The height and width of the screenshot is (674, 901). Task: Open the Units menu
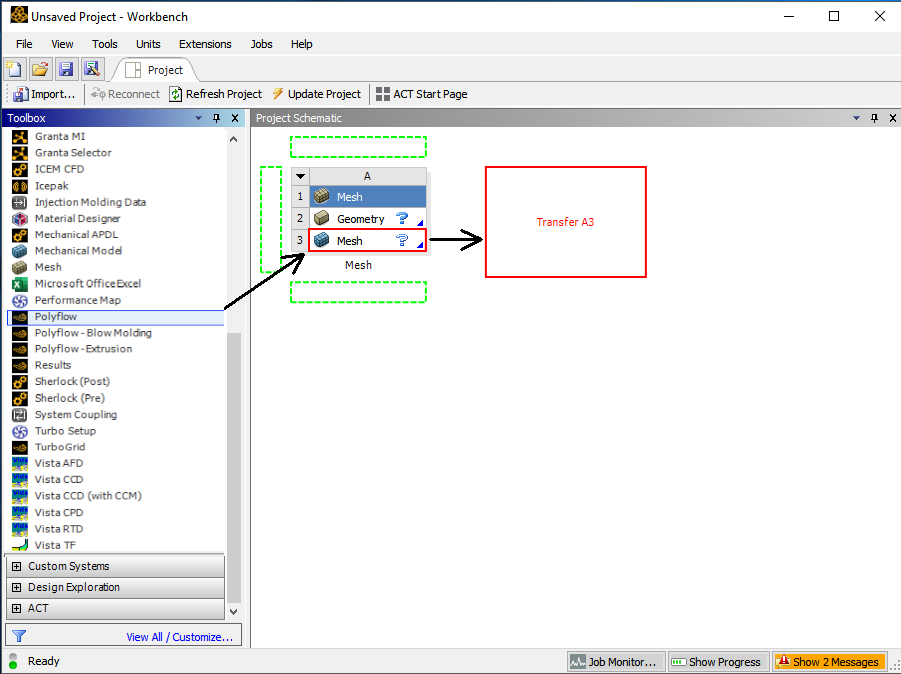(147, 44)
